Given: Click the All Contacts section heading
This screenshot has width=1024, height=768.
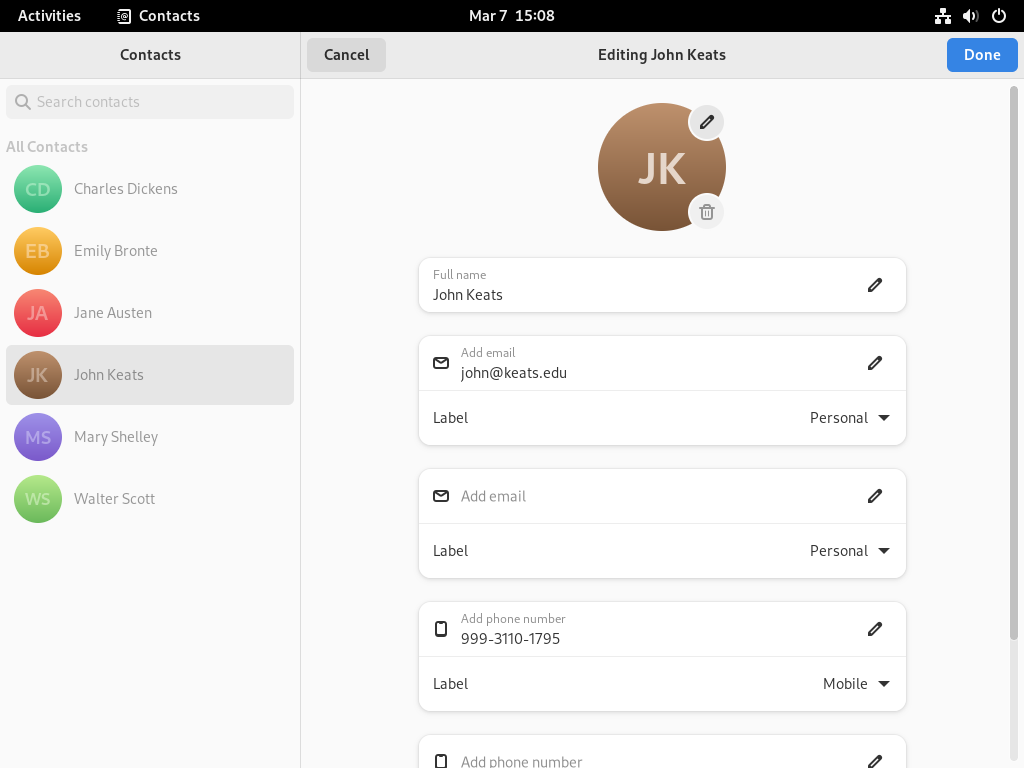Looking at the screenshot, I should pos(47,147).
